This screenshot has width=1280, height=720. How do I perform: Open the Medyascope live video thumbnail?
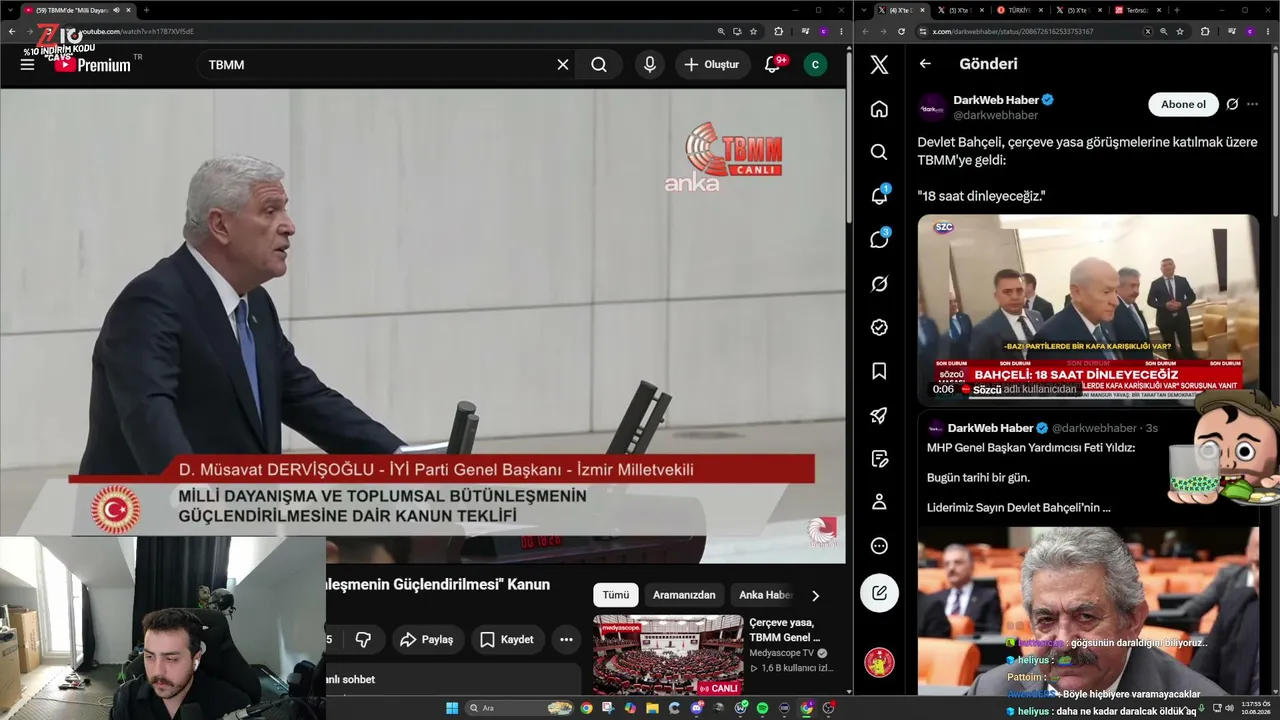[x=668, y=655]
